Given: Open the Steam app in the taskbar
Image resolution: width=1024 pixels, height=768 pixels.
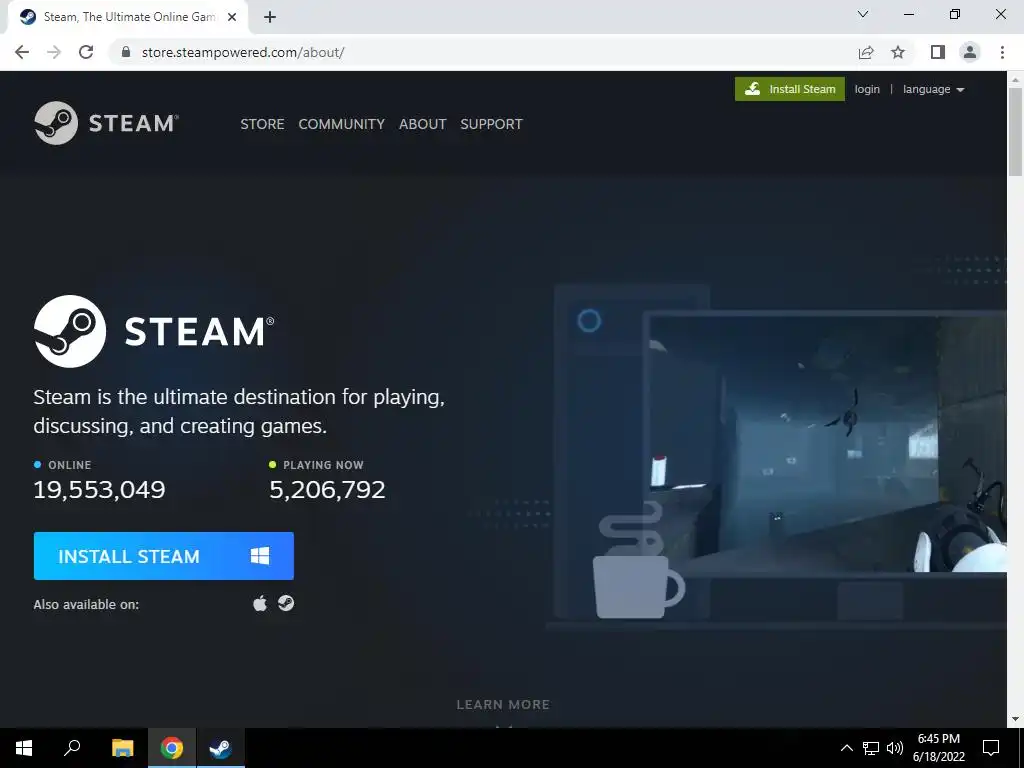Looking at the screenshot, I should pos(221,748).
